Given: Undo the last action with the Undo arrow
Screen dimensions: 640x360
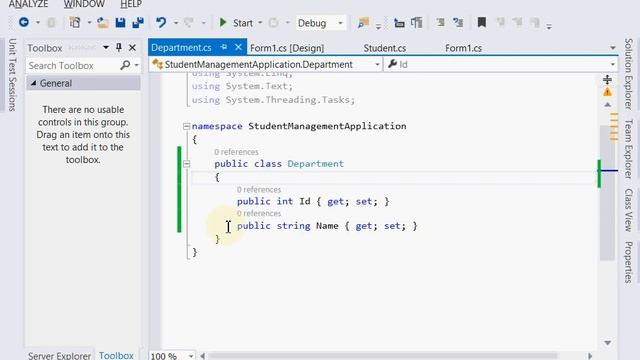Looking at the screenshot, I should (161, 22).
